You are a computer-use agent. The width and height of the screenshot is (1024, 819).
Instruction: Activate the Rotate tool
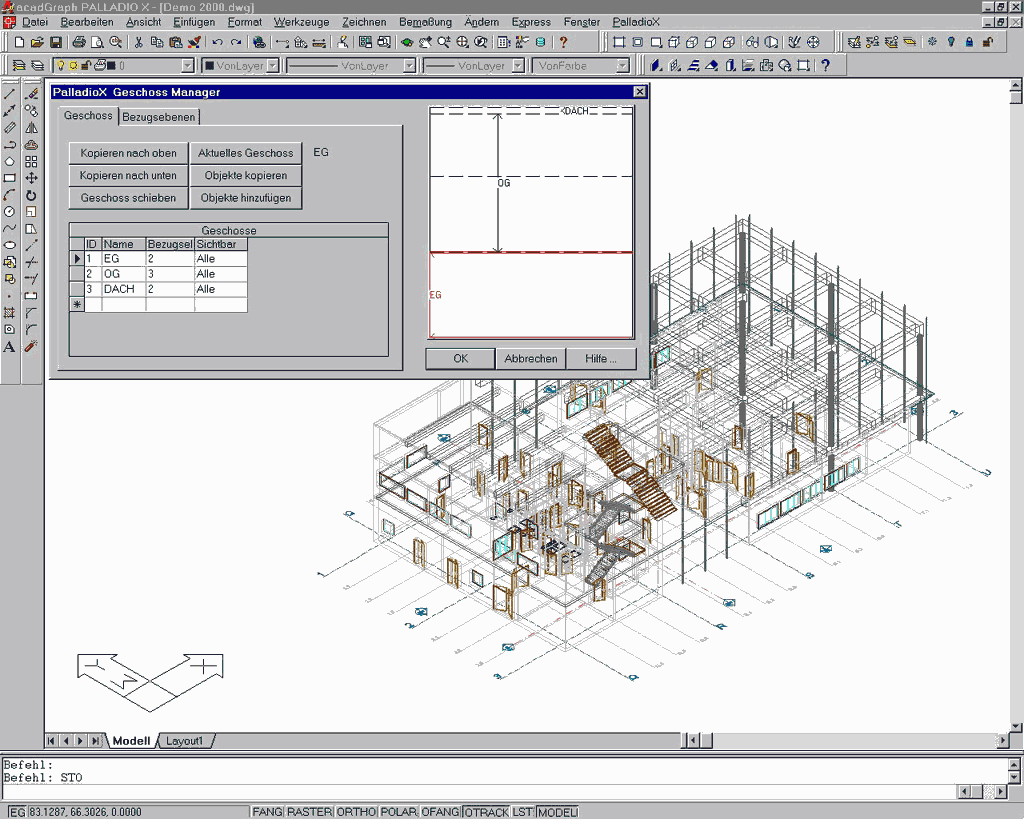tap(31, 195)
